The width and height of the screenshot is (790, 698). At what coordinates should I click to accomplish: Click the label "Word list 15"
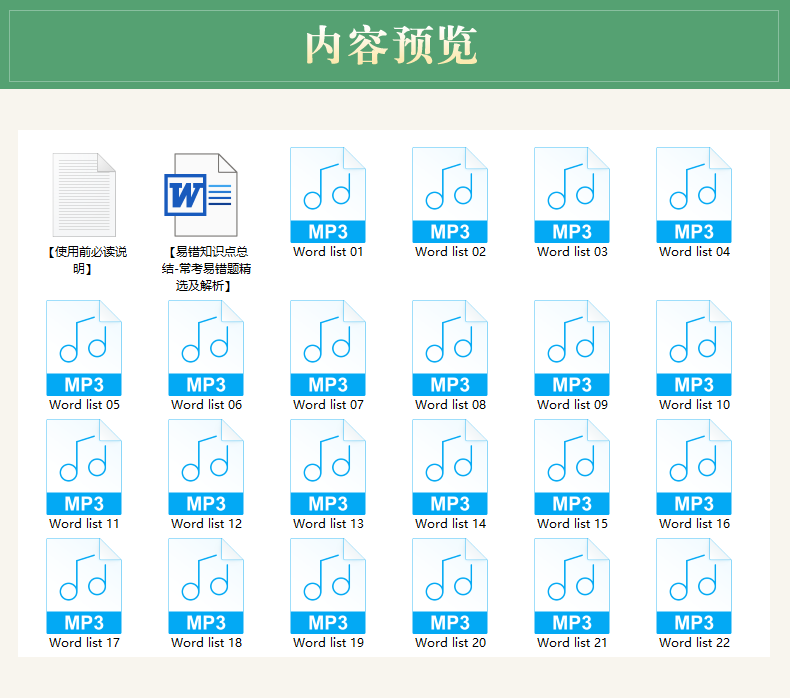click(x=572, y=524)
